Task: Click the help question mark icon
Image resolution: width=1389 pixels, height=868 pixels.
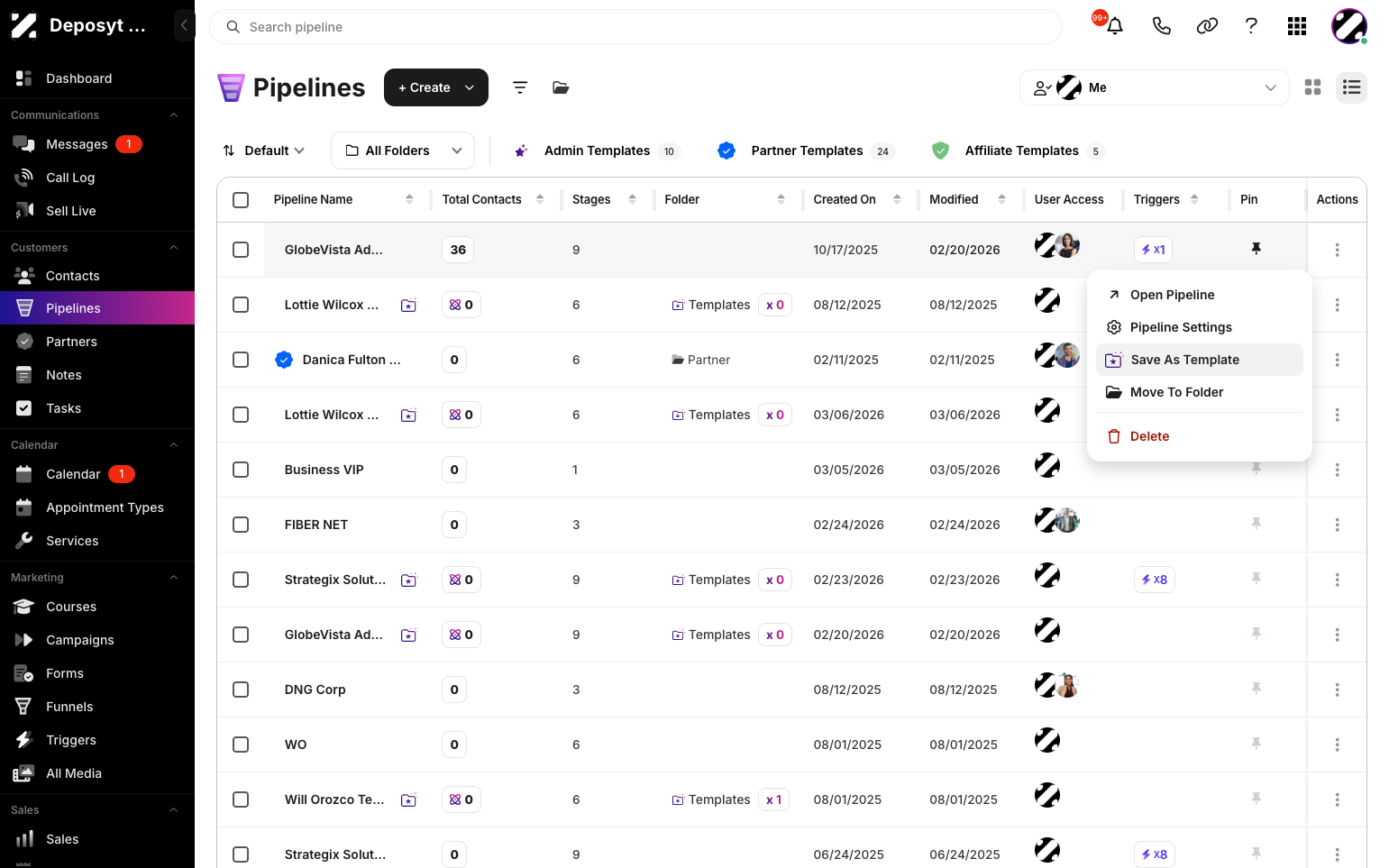Action: pos(1251,26)
